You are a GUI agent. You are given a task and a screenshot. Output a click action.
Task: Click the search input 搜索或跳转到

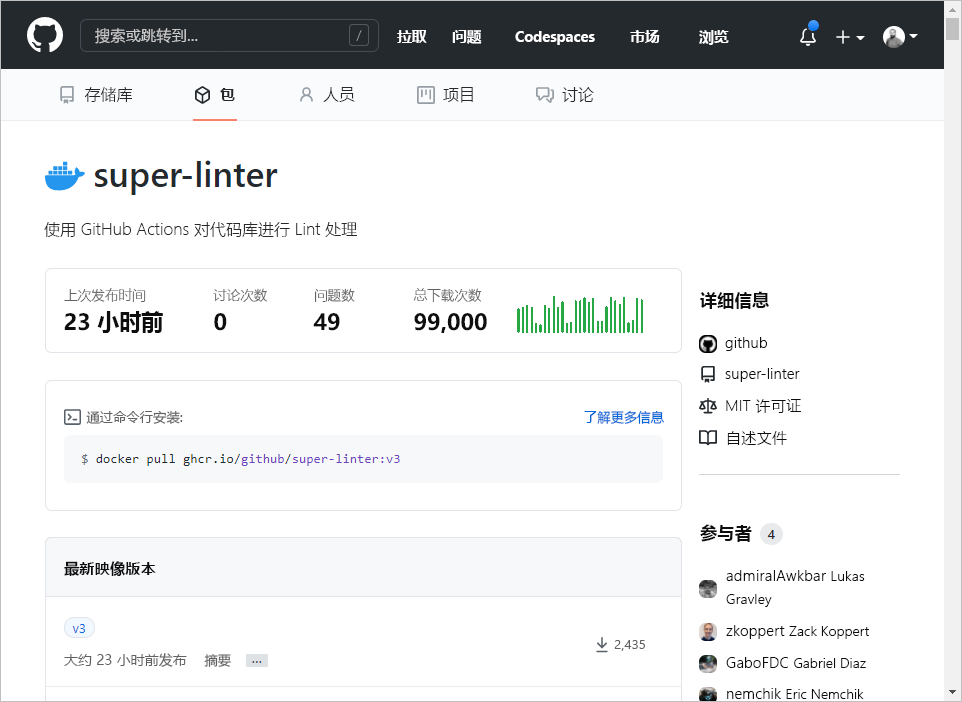[228, 35]
